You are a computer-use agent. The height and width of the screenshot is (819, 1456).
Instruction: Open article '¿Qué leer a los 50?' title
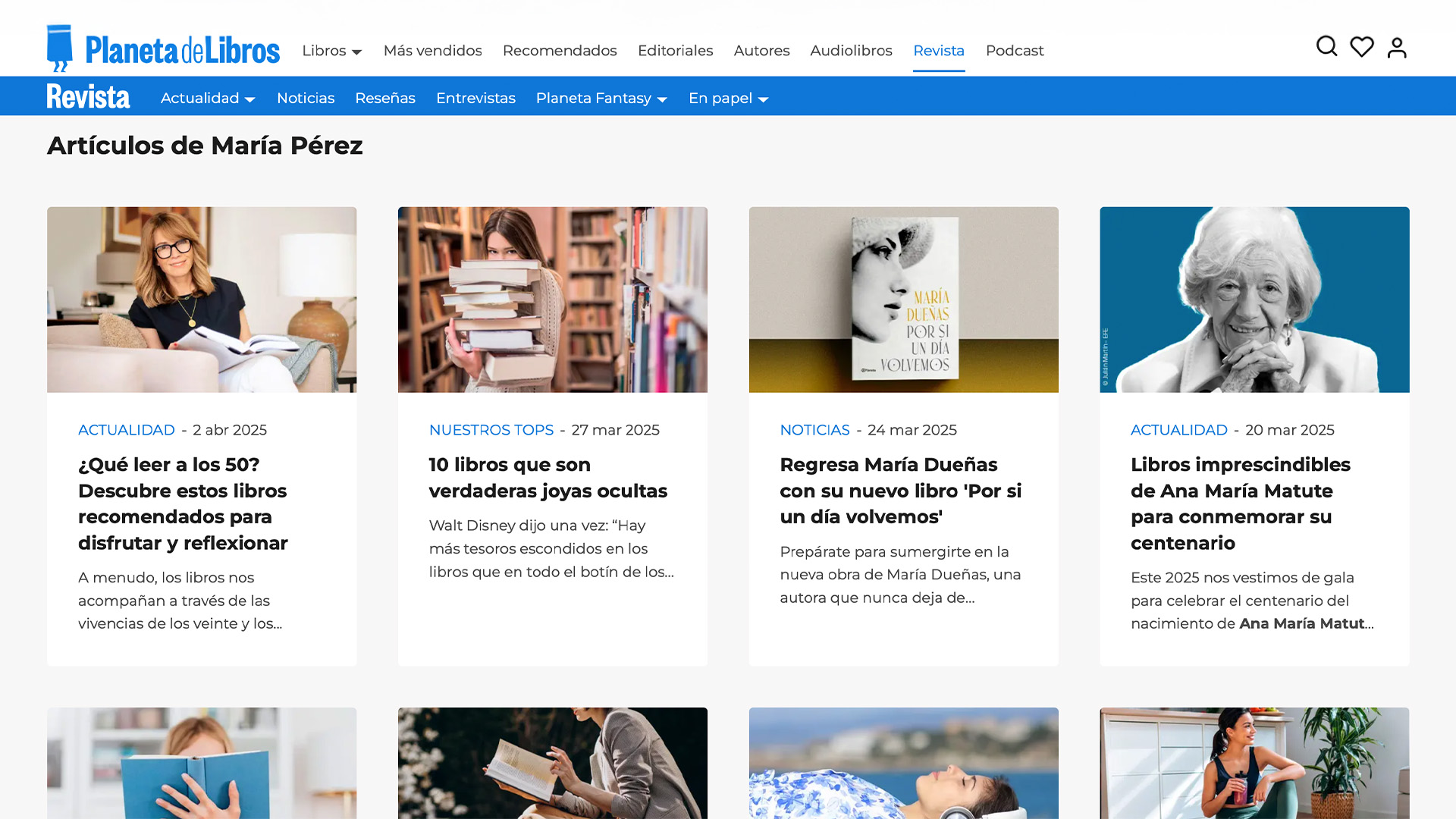(183, 504)
